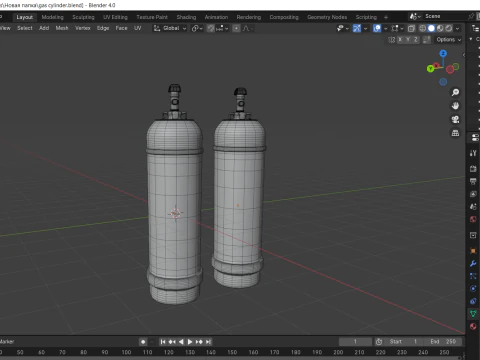Image resolution: width=480 pixels, height=360 pixels.
Task: Open the Modifiers wrench tab
Action: click(473, 263)
